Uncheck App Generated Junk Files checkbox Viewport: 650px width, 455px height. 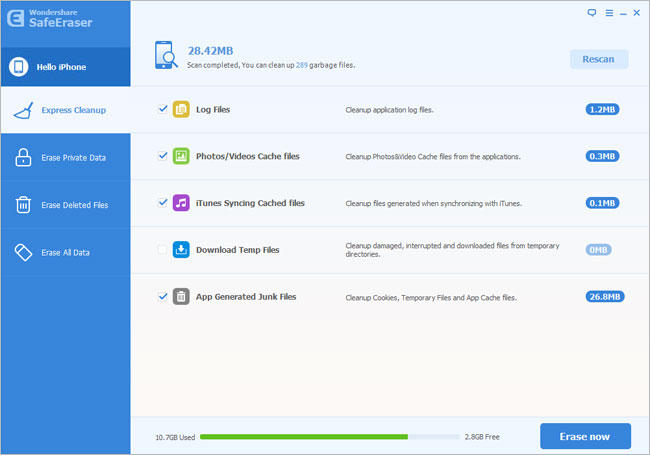pos(162,296)
